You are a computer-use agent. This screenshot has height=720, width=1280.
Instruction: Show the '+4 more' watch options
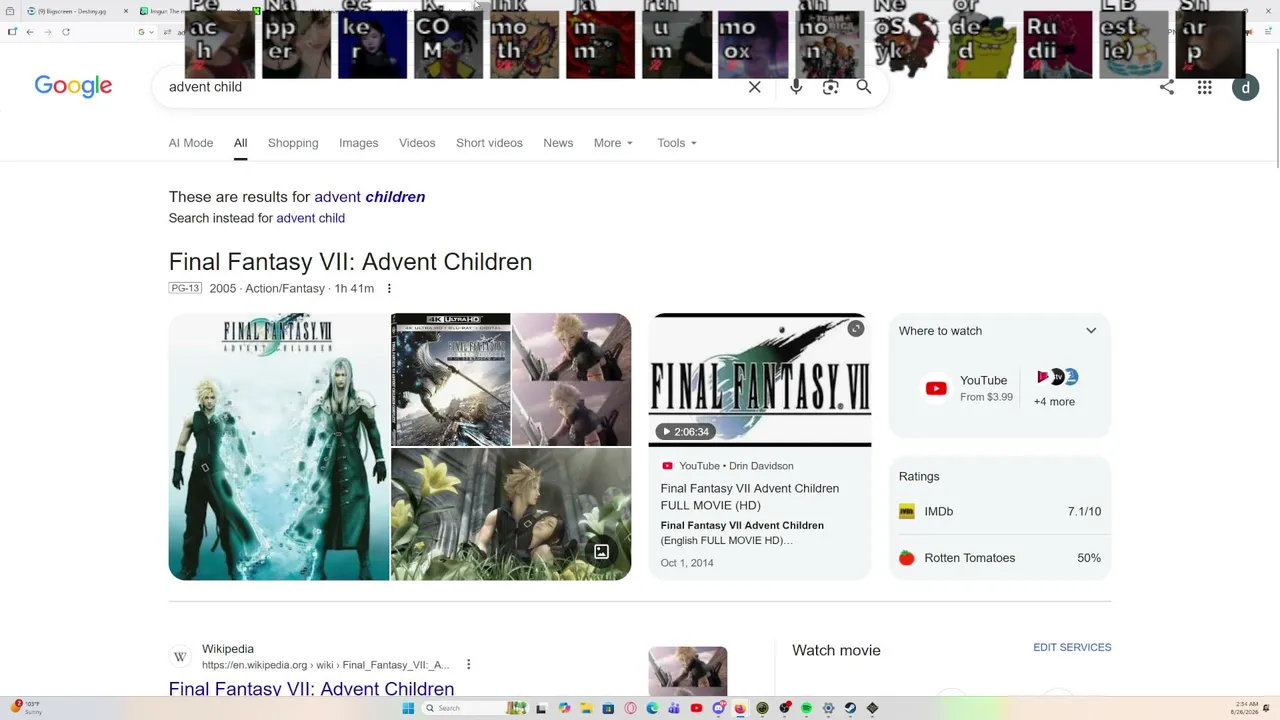[1054, 402]
